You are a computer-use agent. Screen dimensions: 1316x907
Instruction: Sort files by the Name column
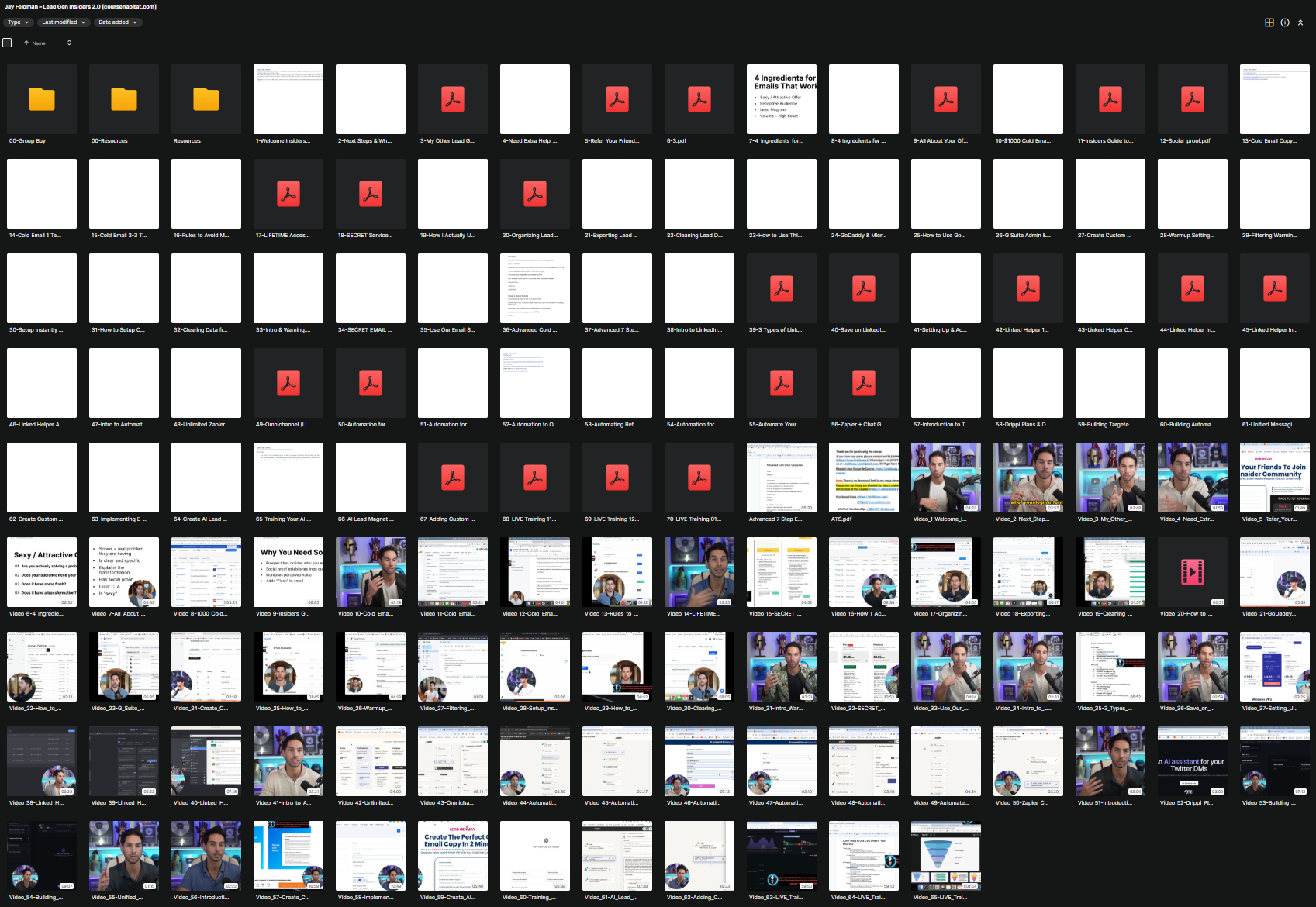[x=39, y=43]
